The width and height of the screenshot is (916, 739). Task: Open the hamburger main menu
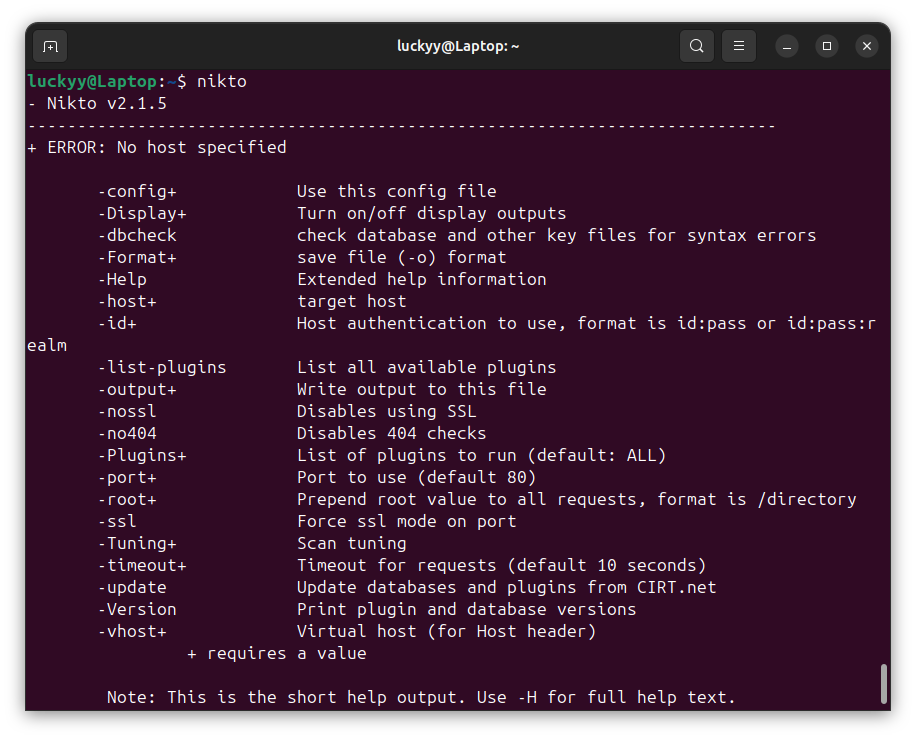[x=739, y=46]
